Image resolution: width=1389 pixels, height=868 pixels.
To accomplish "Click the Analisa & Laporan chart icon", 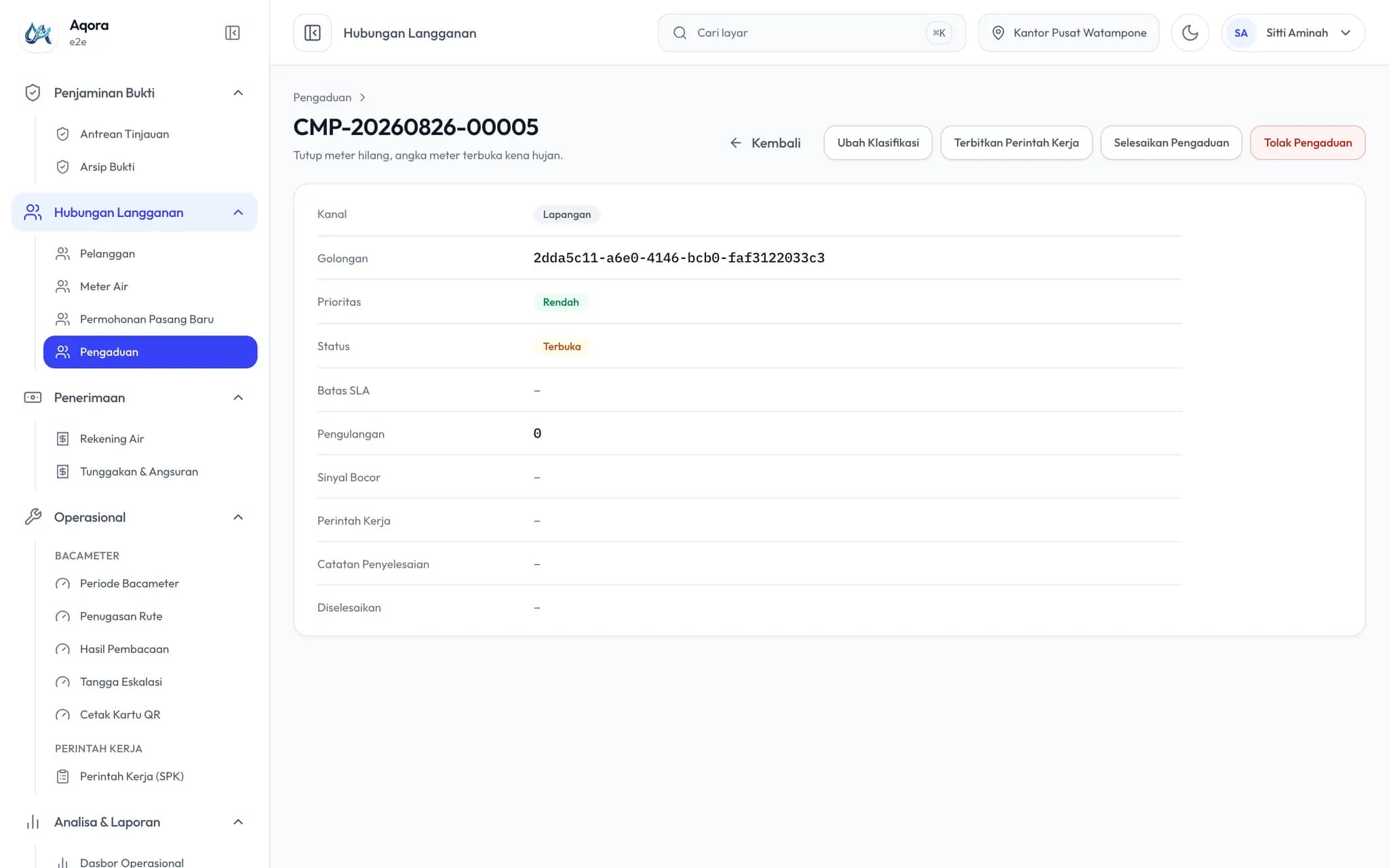I will click(x=33, y=822).
